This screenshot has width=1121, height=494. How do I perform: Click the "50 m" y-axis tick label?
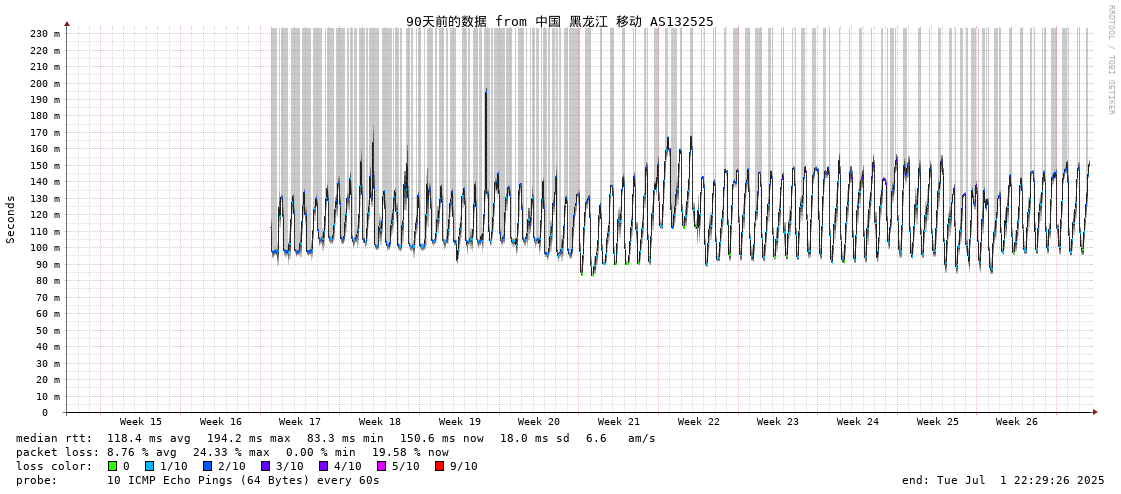[x=48, y=330]
